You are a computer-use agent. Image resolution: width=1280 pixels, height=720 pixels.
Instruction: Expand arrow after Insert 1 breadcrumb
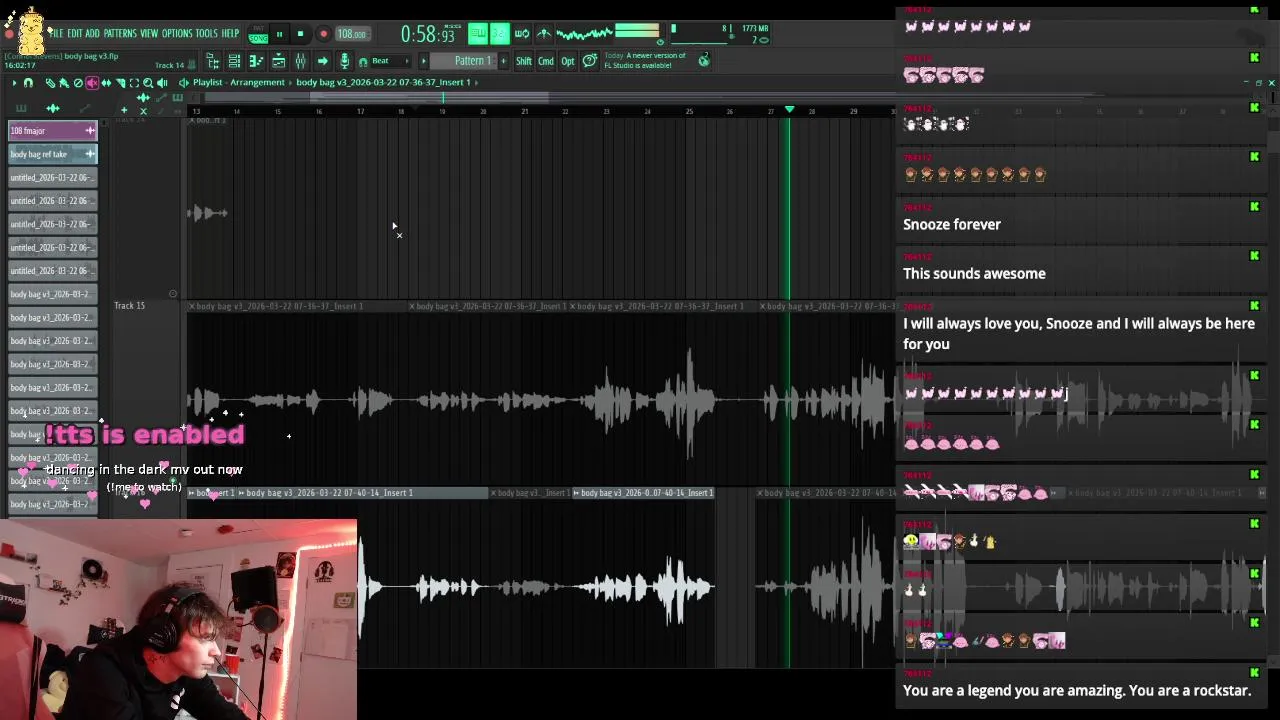476,82
